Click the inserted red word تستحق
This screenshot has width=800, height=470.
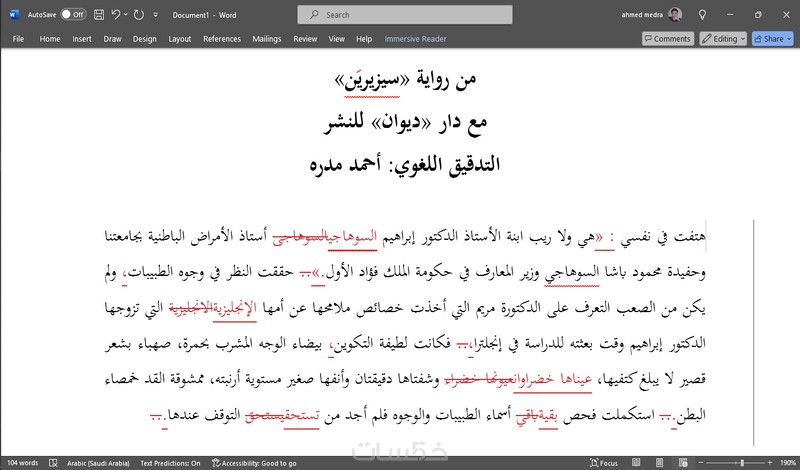(302, 415)
